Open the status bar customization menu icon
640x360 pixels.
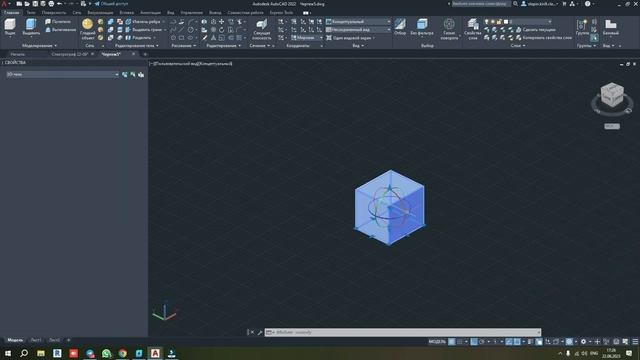click(x=635, y=342)
